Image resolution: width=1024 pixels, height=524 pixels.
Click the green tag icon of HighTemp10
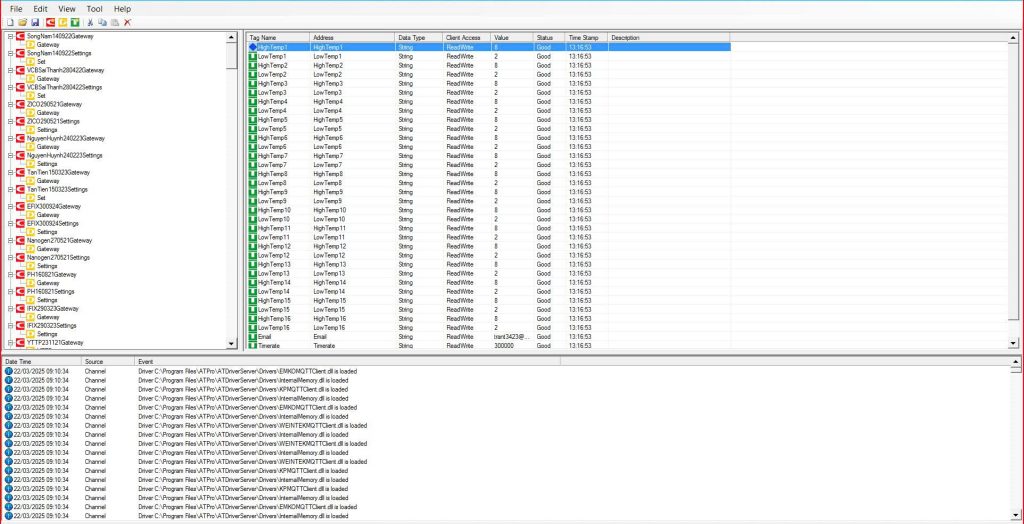click(x=253, y=210)
